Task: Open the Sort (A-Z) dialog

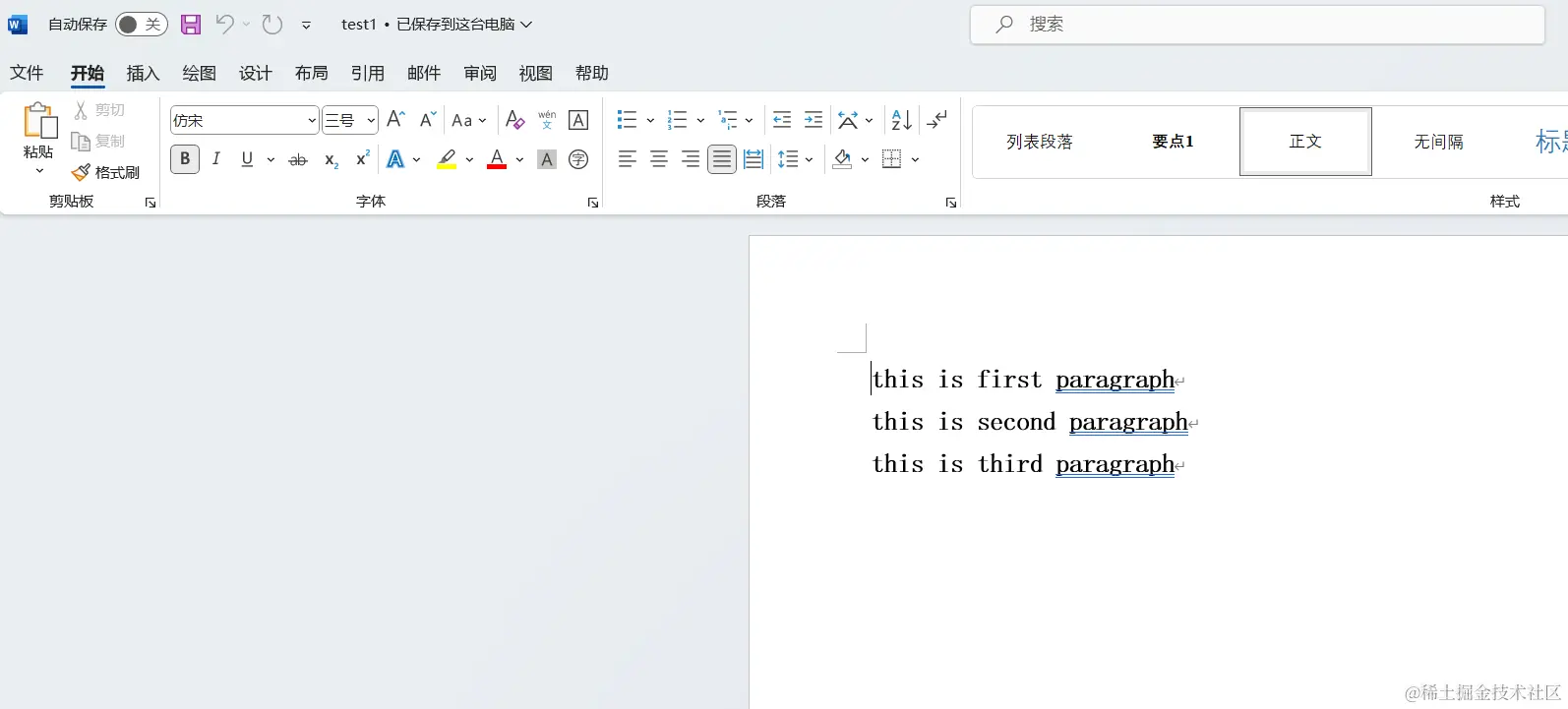Action: (x=901, y=120)
